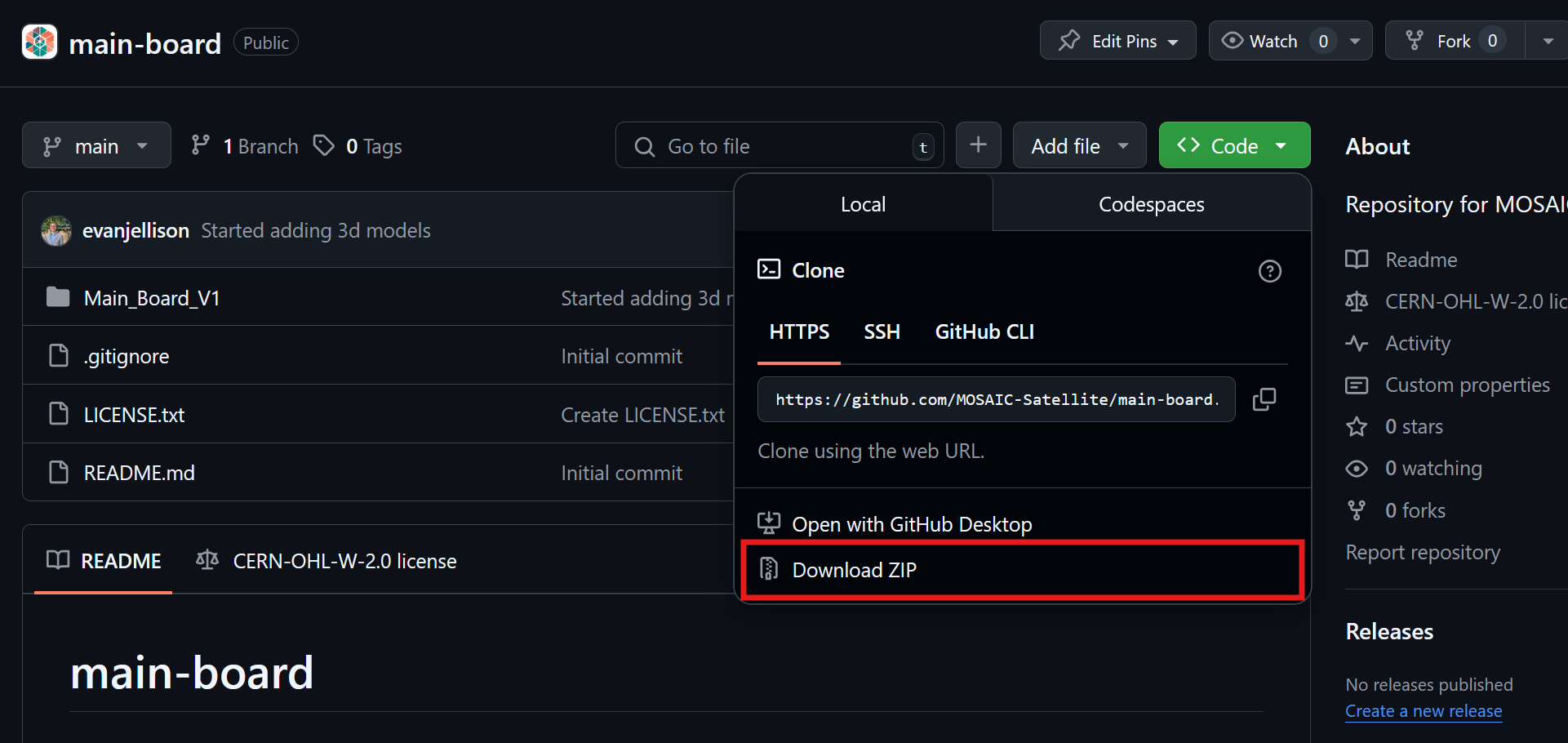1568x743 pixels.
Task: Click the Main_Board_V1 folder icon
Action: tap(58, 297)
